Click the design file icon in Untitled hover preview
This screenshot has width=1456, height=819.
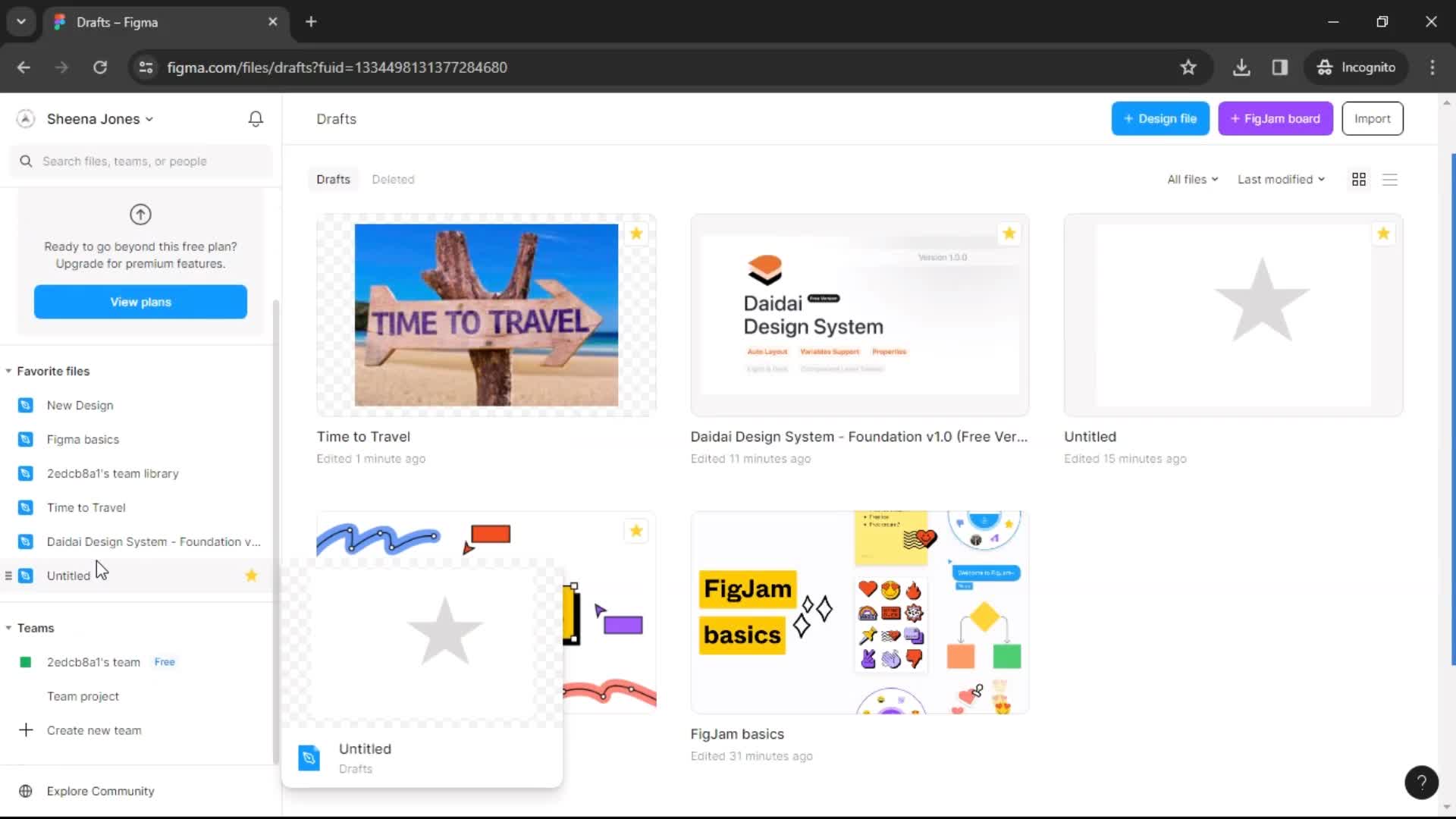[x=309, y=758]
